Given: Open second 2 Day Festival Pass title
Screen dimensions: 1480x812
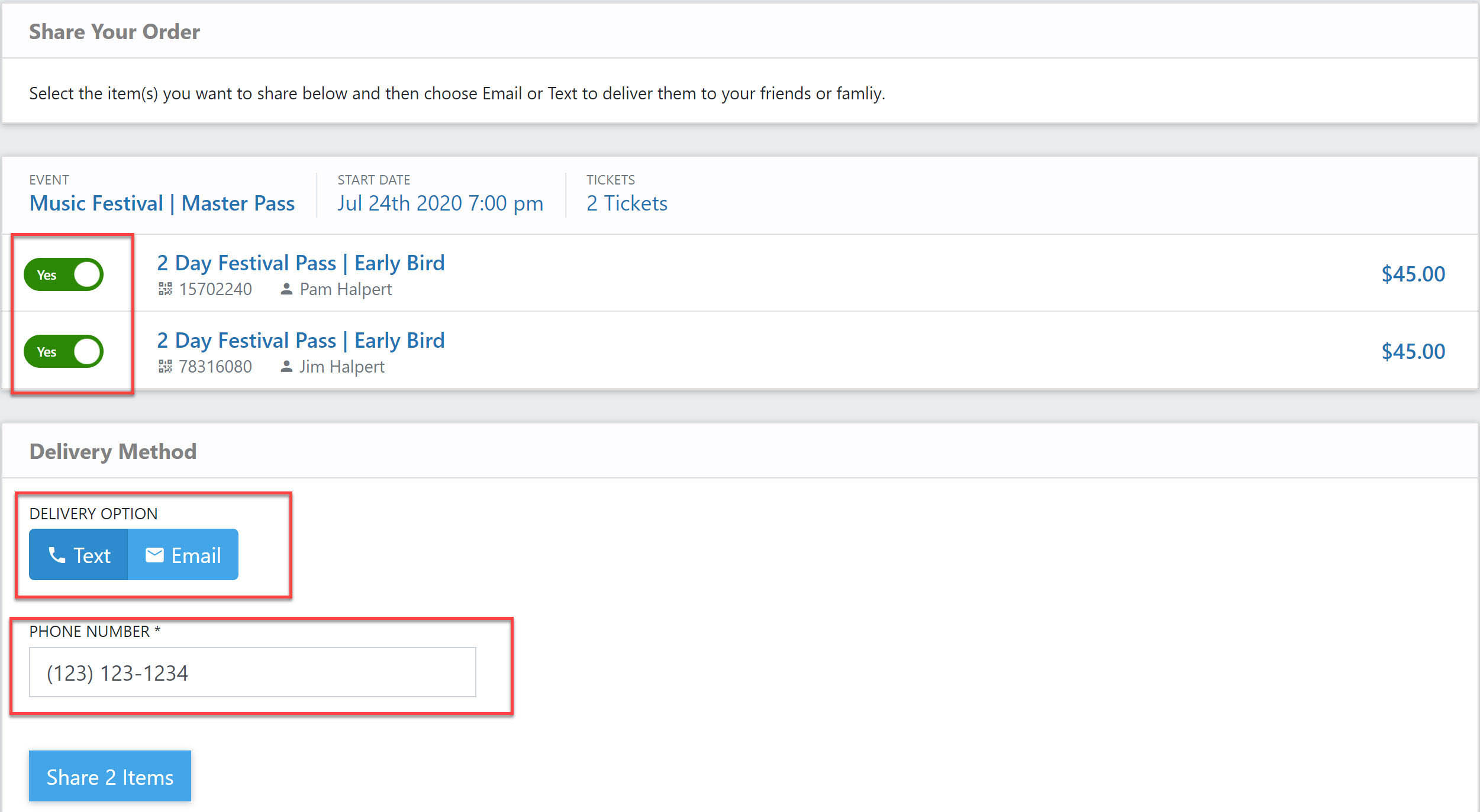Looking at the screenshot, I should 301,341.
